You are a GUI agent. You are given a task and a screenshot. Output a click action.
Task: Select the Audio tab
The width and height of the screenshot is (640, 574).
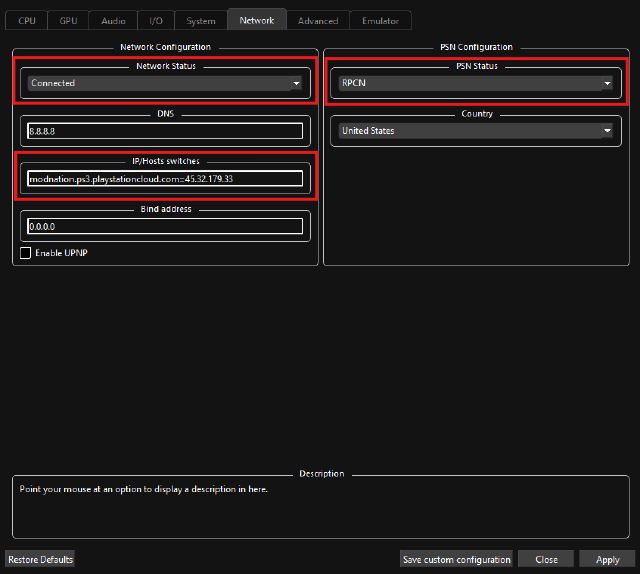coord(113,20)
